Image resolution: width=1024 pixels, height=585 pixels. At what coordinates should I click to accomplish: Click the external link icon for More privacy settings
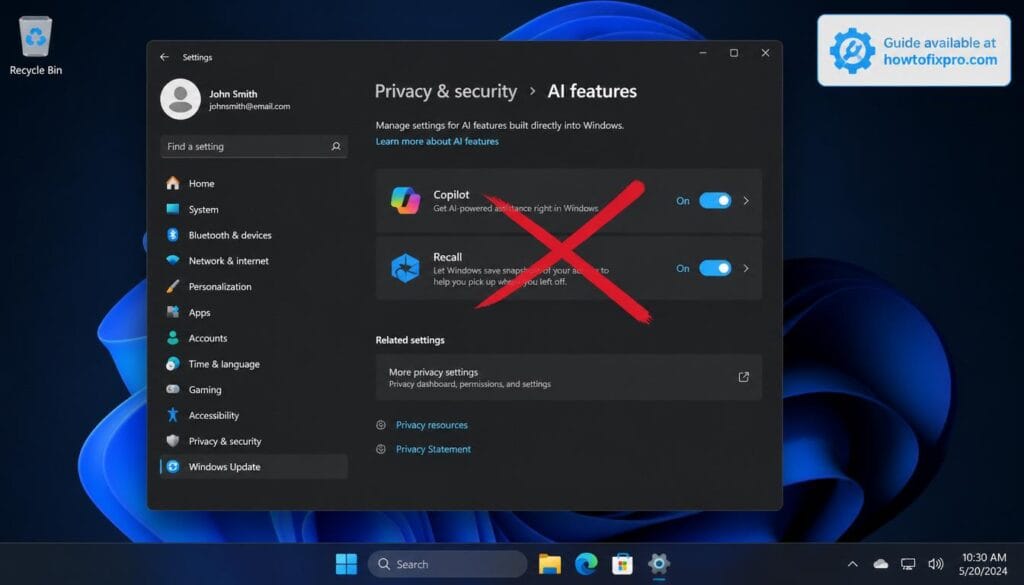(x=743, y=377)
